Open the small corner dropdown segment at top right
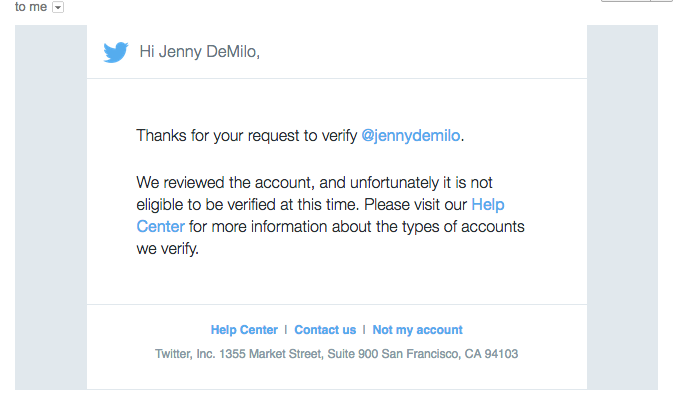675x410 pixels. (663, 1)
